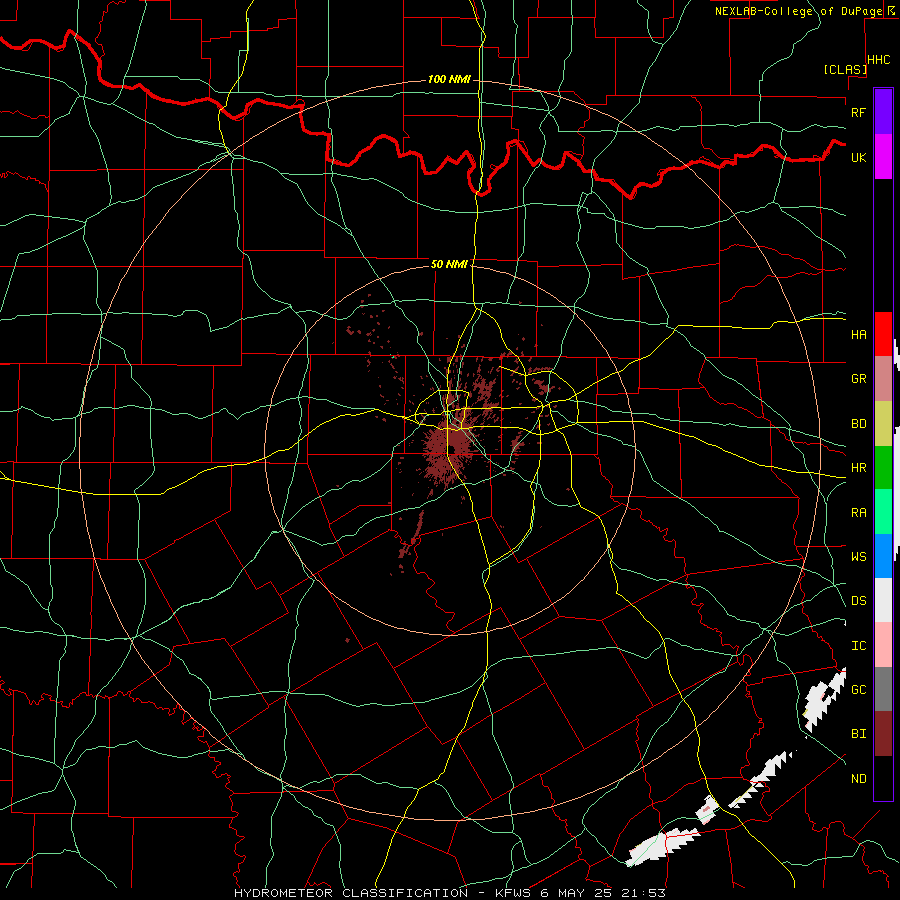Click the "IC" legend label
The image size is (900, 900).
[858, 646]
